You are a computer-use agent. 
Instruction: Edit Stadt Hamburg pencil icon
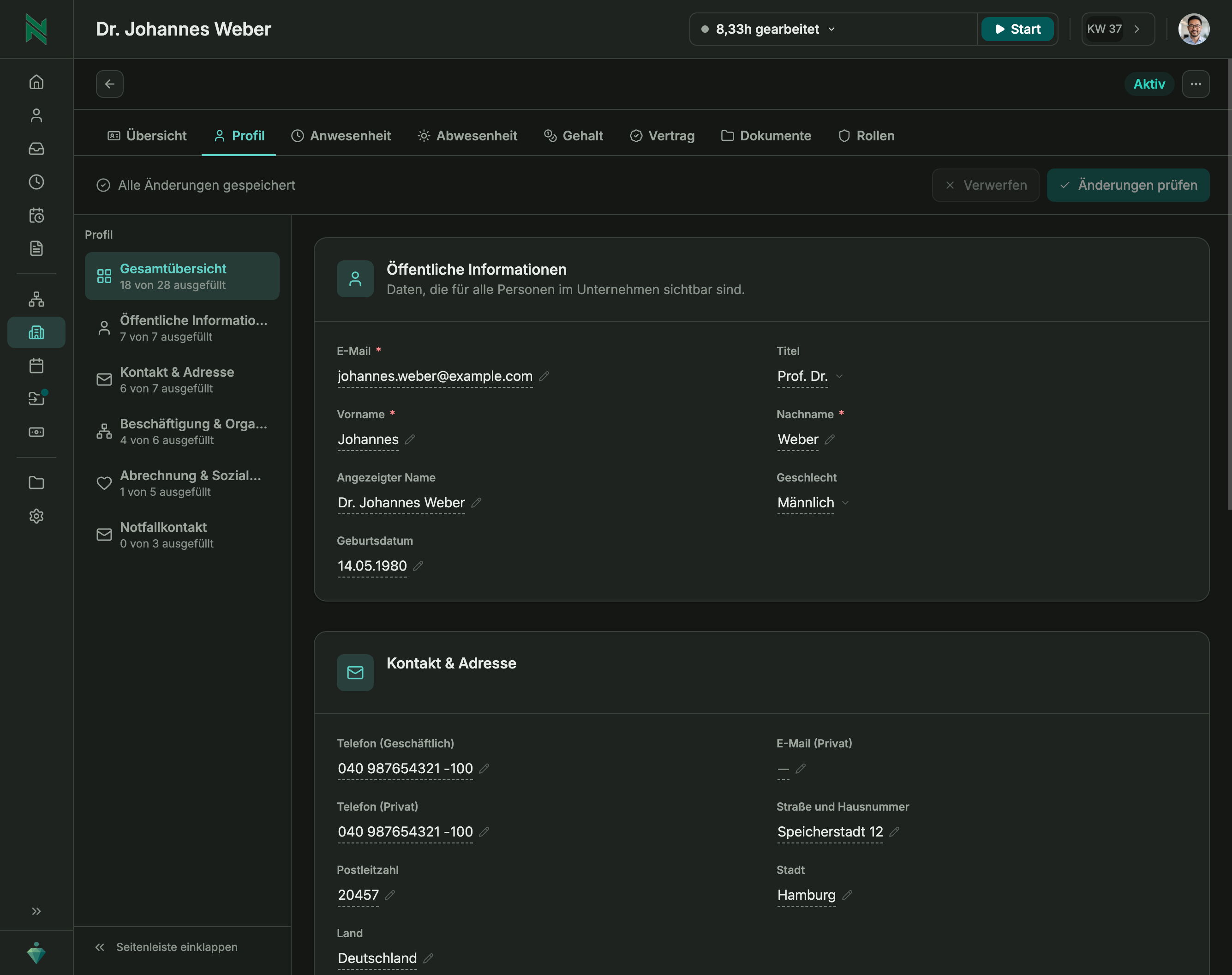point(847,895)
